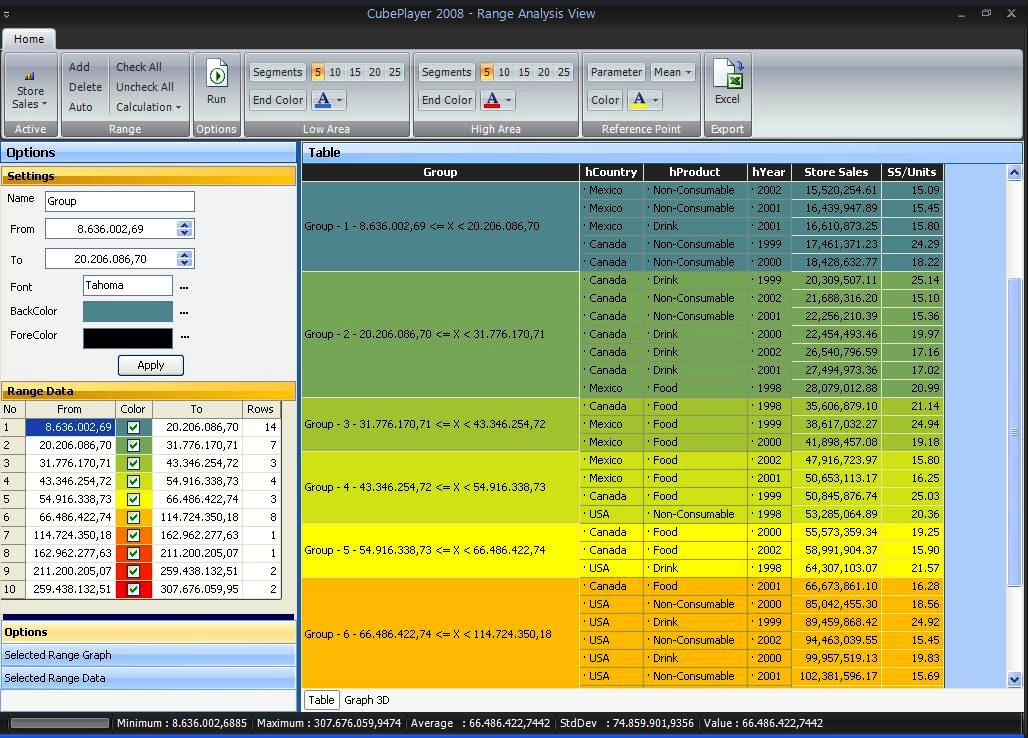Open High Area End Color dropdown arrow

point(508,100)
